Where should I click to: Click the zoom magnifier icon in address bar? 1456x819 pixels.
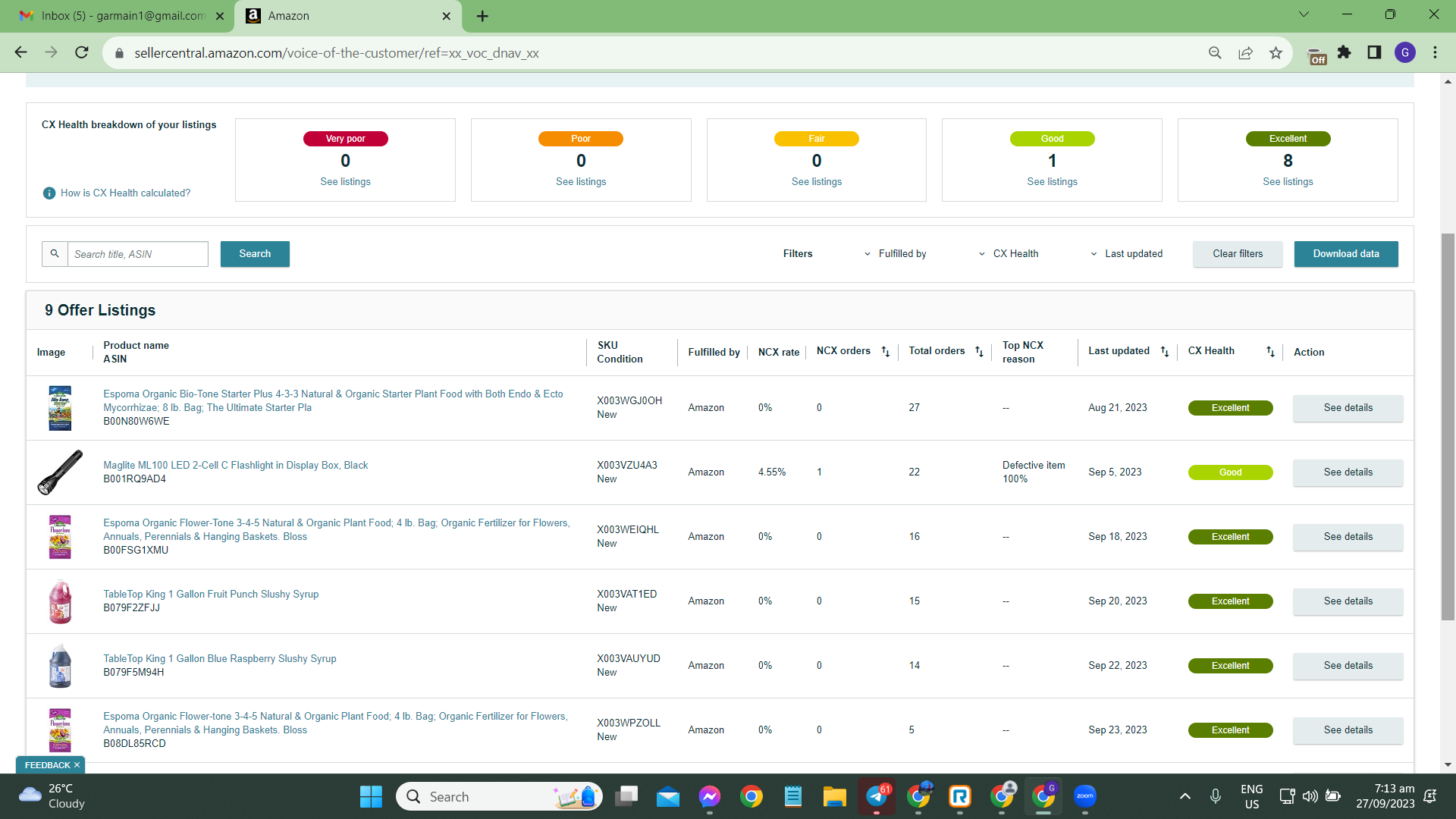point(1215,53)
